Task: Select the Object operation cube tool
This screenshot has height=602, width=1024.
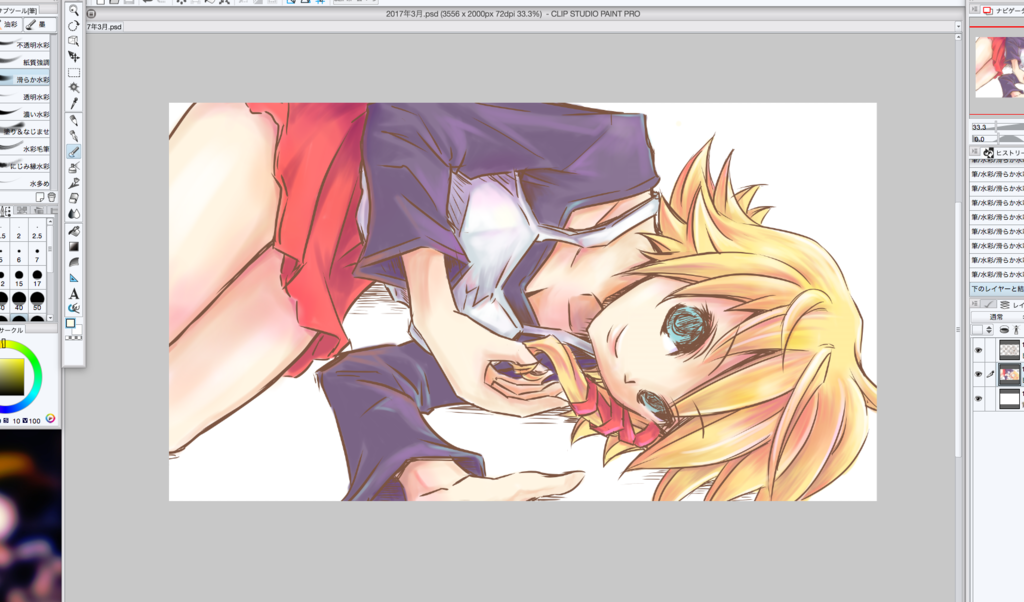Action: [x=74, y=41]
